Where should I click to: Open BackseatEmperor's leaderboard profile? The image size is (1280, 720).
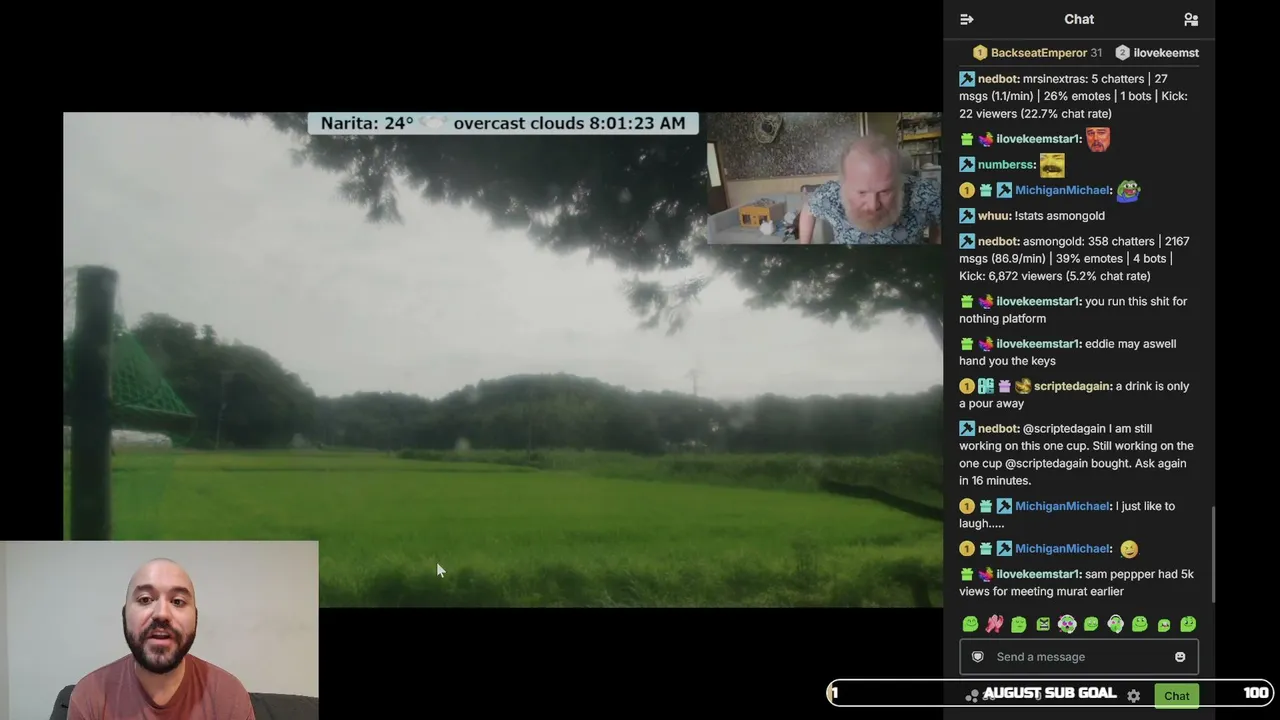[1039, 53]
